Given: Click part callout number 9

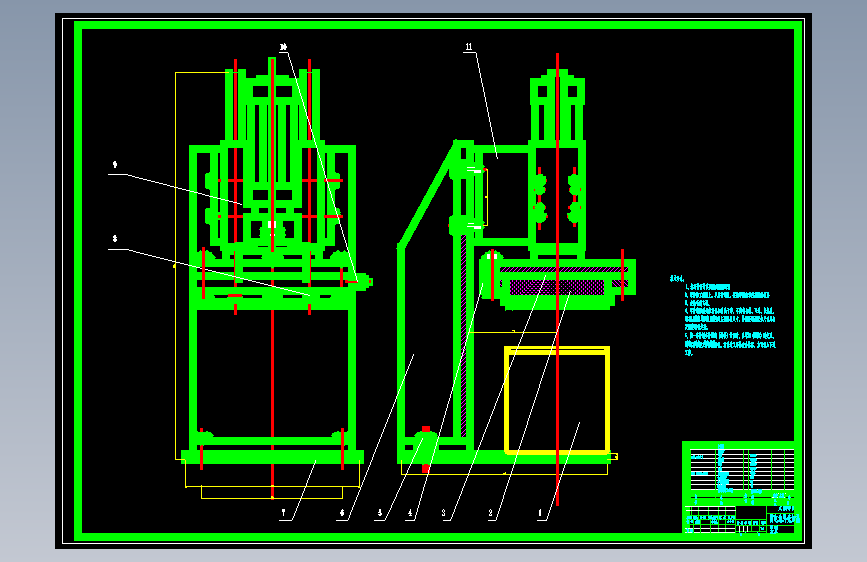Looking at the screenshot, I should [115, 165].
